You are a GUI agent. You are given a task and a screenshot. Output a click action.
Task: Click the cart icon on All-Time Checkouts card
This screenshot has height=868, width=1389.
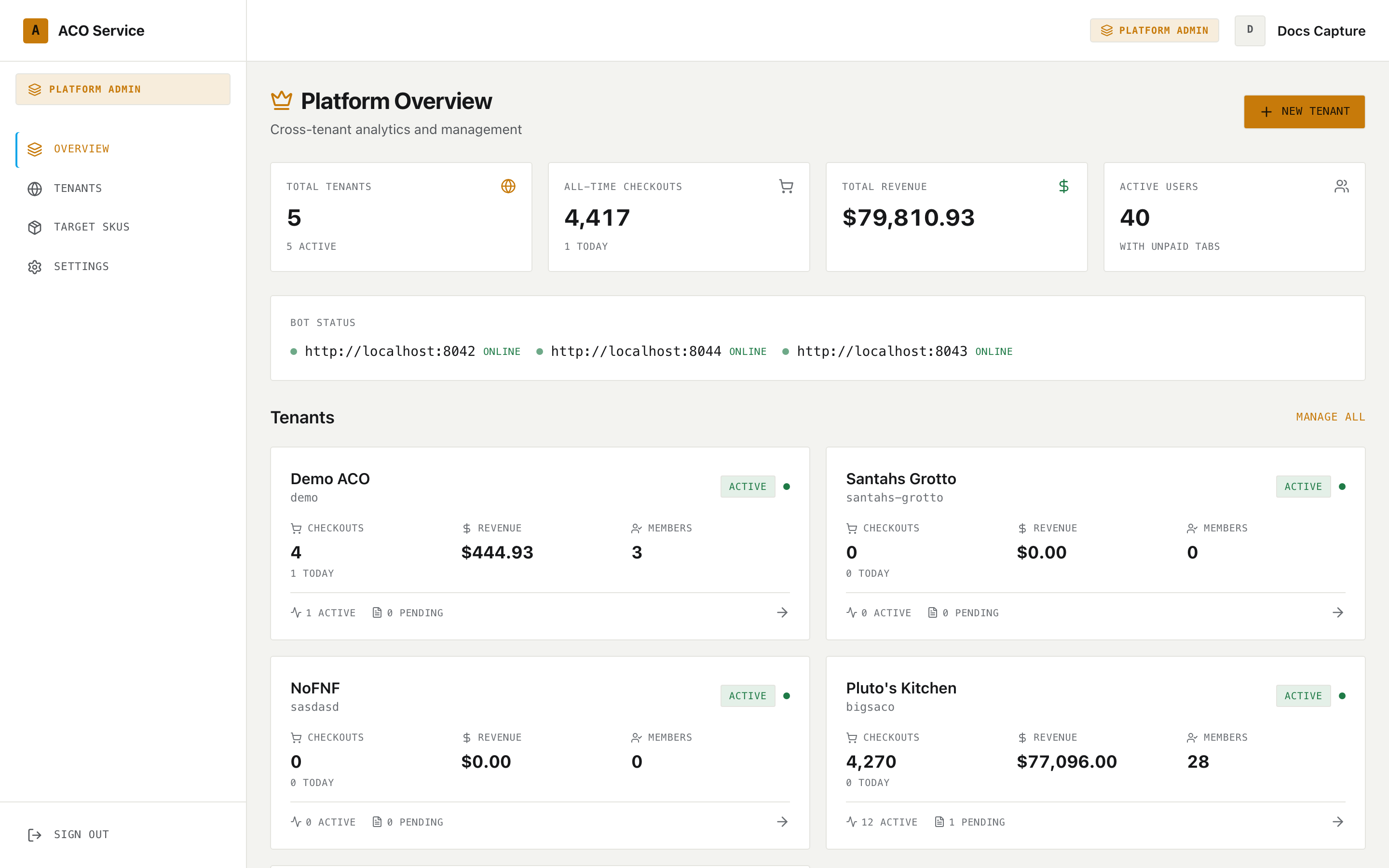coord(786,186)
